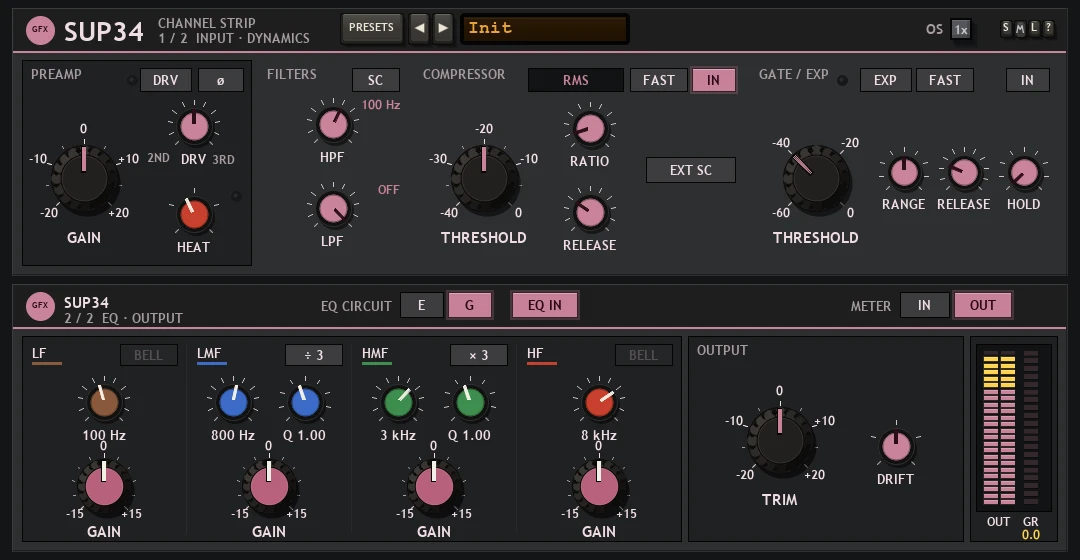Select medium M interface size
The image size is (1080, 560).
point(1020,28)
